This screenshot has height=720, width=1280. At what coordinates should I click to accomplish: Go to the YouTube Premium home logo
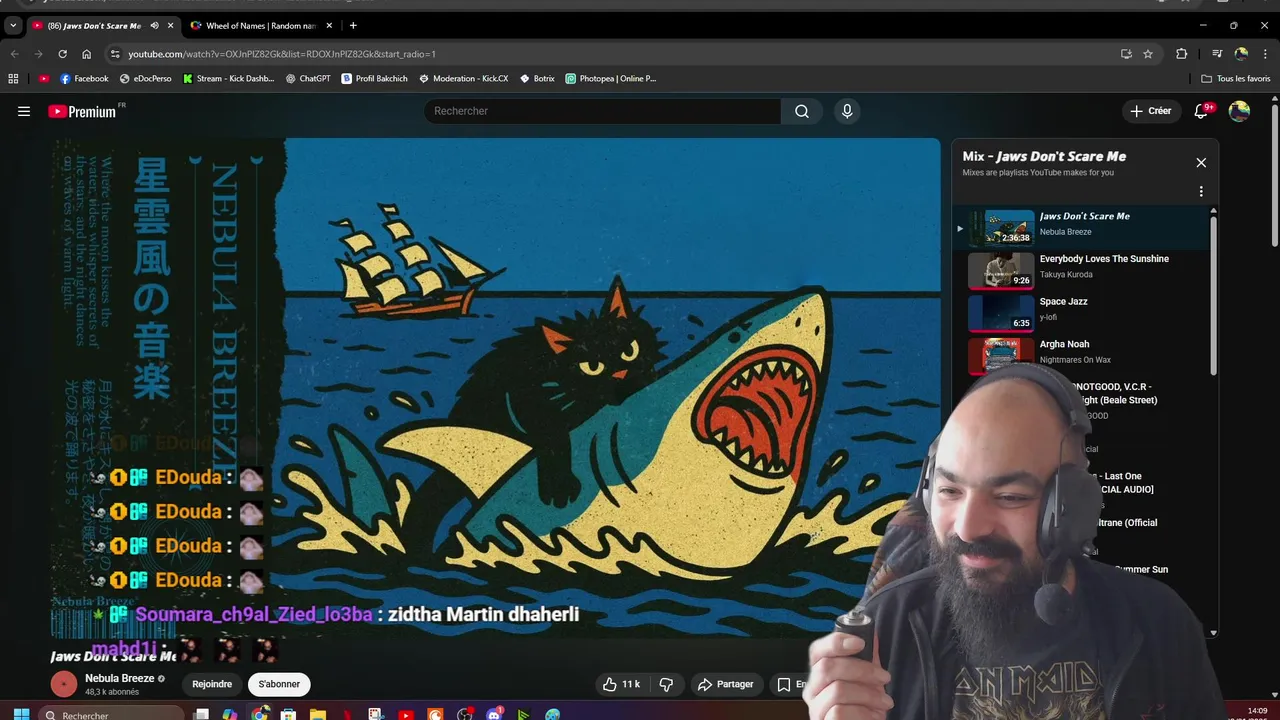click(x=84, y=111)
